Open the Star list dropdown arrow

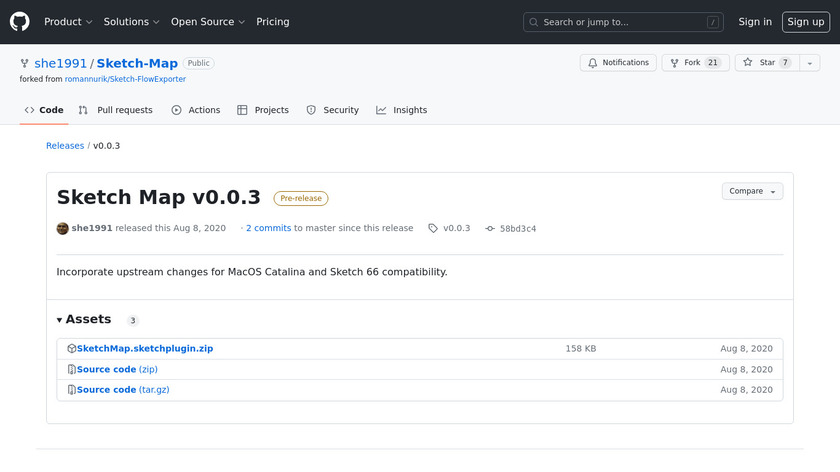(x=807, y=63)
